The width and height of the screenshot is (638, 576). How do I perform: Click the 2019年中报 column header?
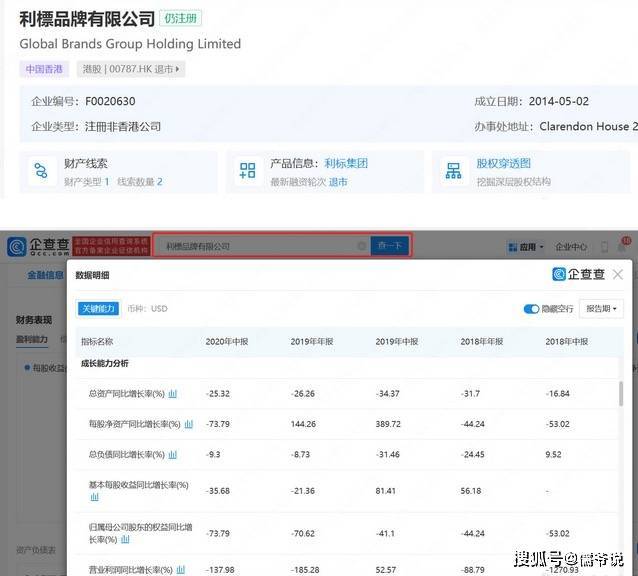point(397,342)
